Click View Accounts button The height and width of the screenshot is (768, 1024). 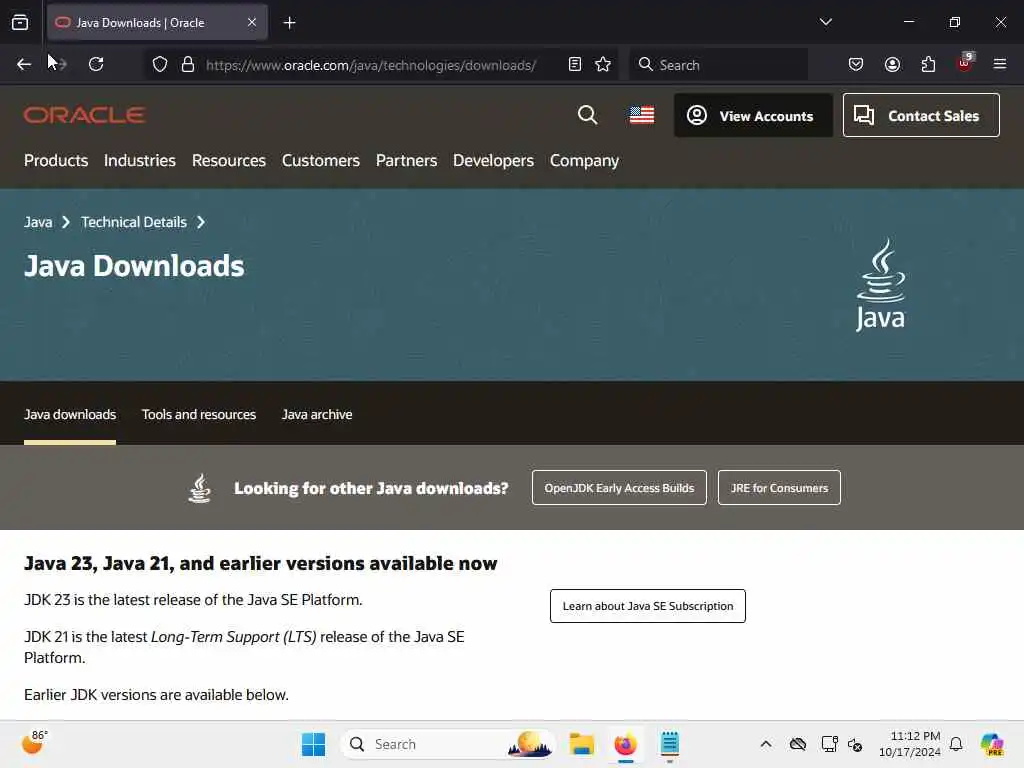[753, 116]
